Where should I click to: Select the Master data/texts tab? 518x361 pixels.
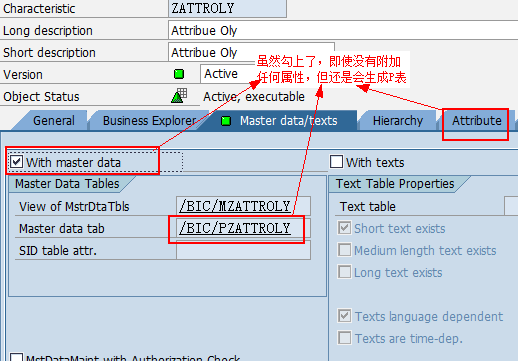point(280,121)
